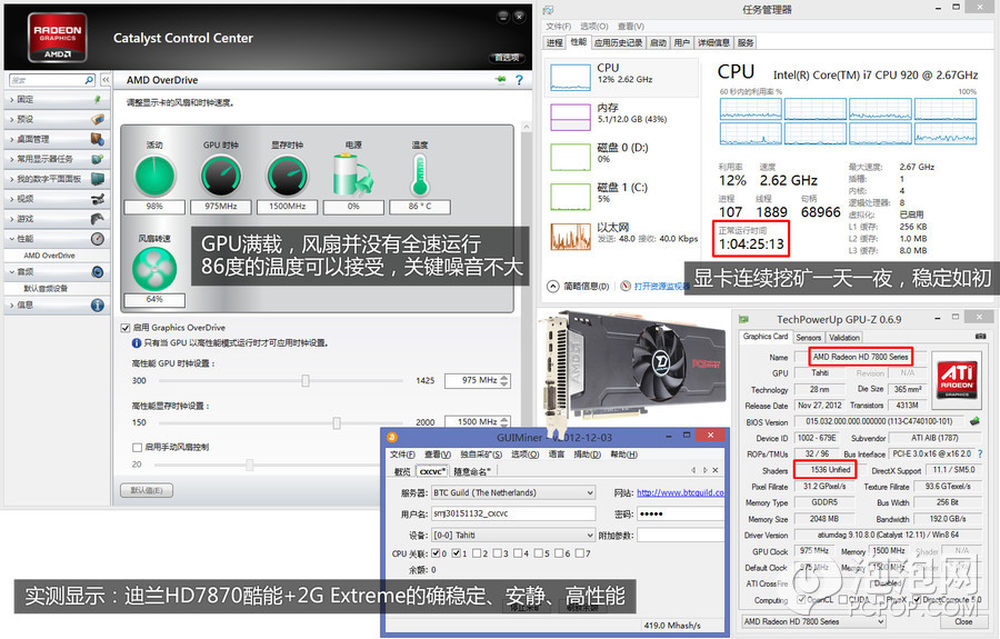Image resolution: width=1000 pixels, height=639 pixels.
Task: Open the 服务器 BTC Guild server dropdown
Action: (x=513, y=493)
